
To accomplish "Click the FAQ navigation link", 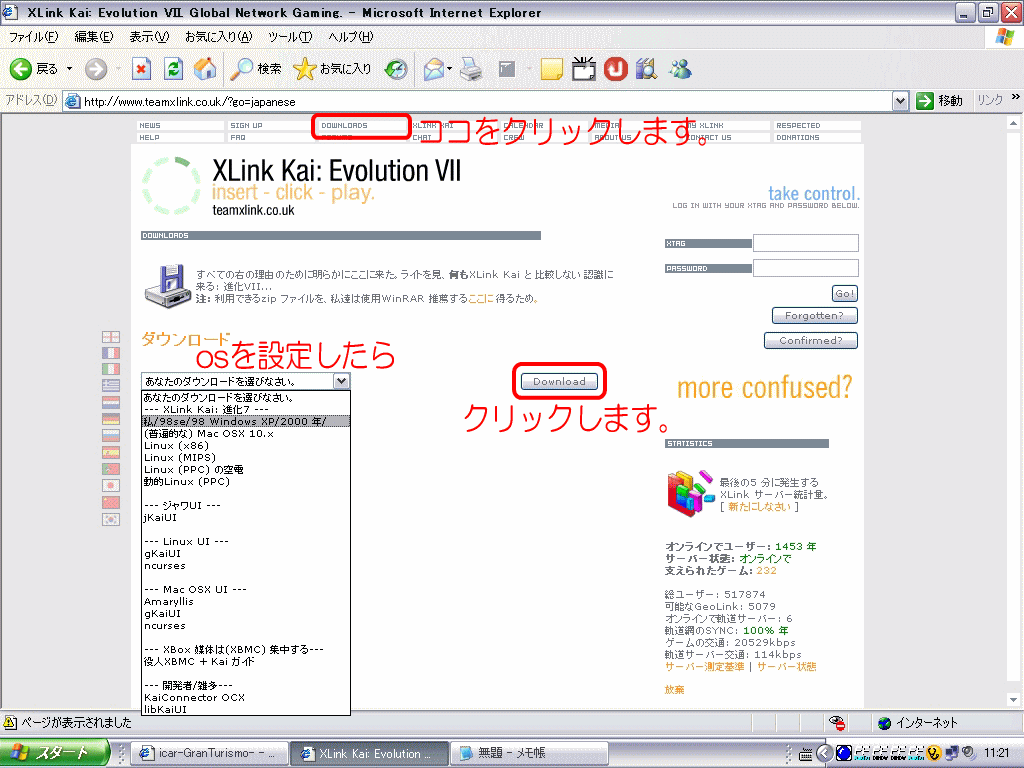I will 238,138.
